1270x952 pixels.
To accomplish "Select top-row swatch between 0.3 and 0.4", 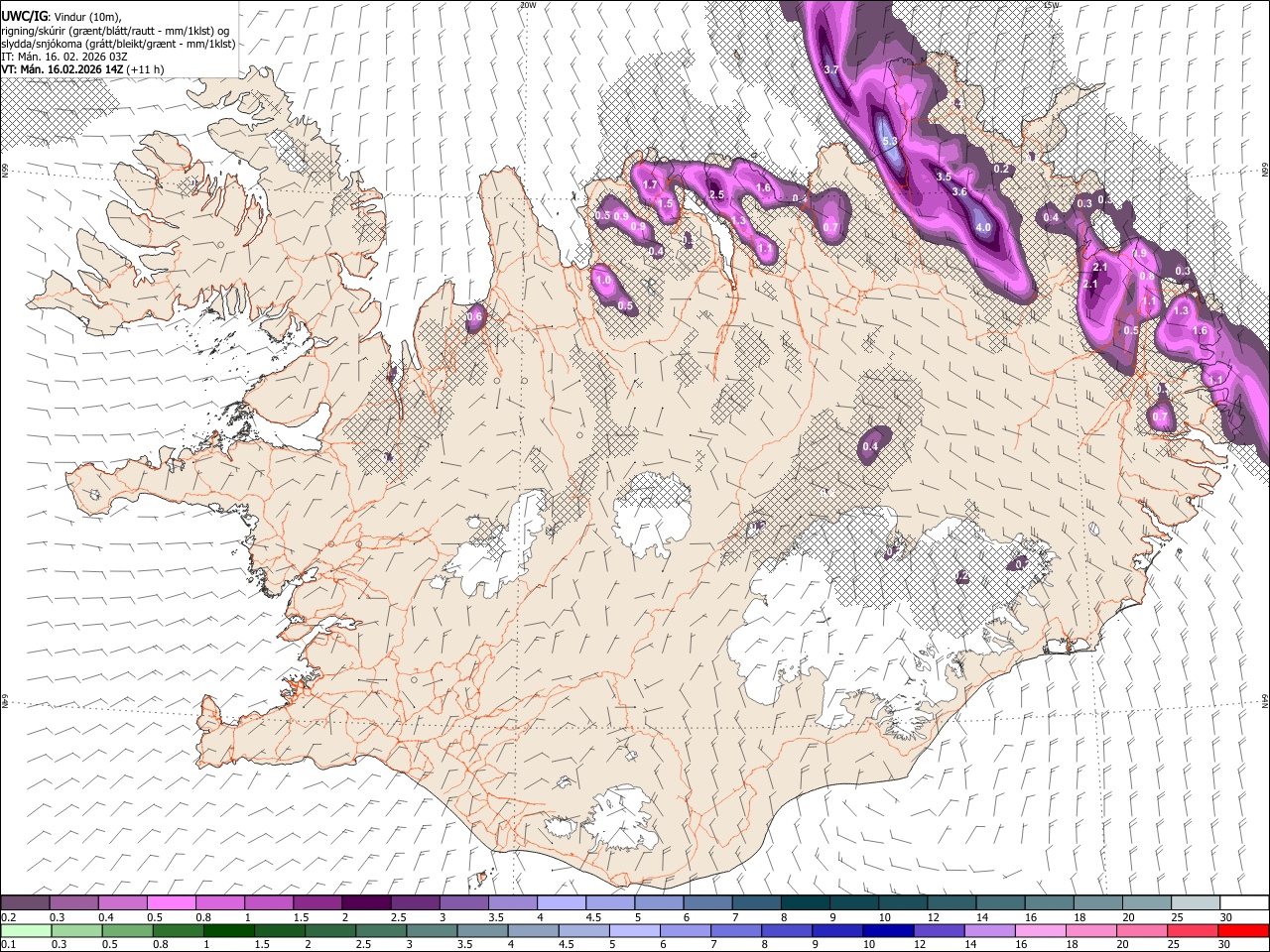I will coord(73,903).
